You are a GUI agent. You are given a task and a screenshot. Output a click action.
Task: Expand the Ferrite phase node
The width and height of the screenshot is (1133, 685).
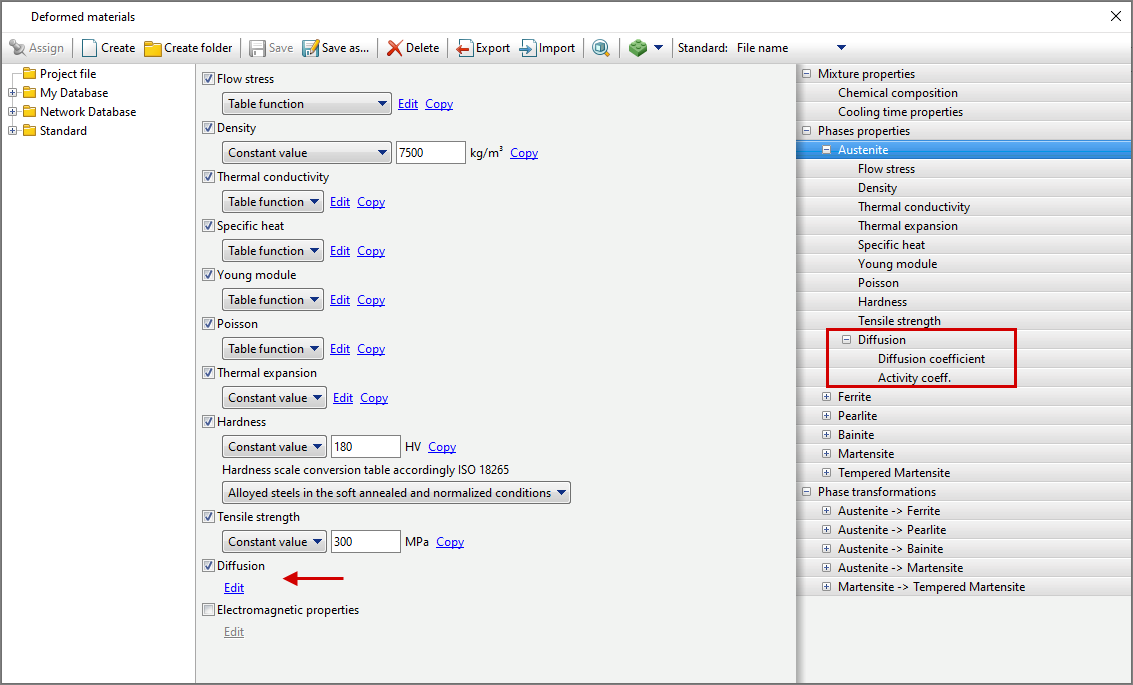826,397
